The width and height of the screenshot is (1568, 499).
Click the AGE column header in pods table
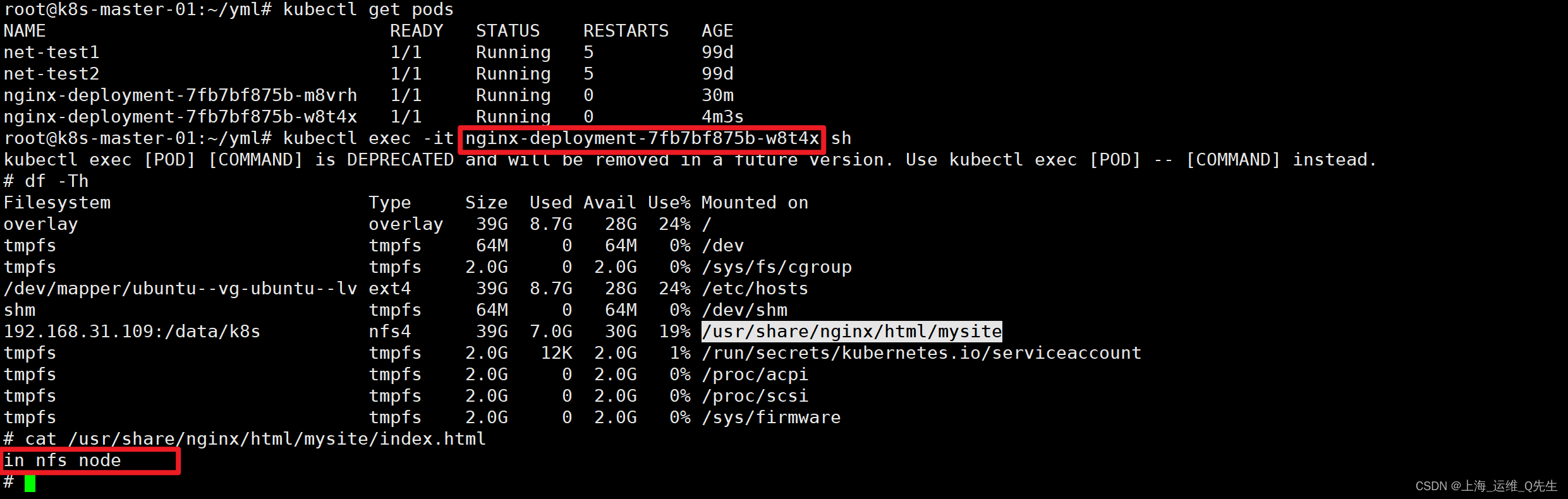717,31
